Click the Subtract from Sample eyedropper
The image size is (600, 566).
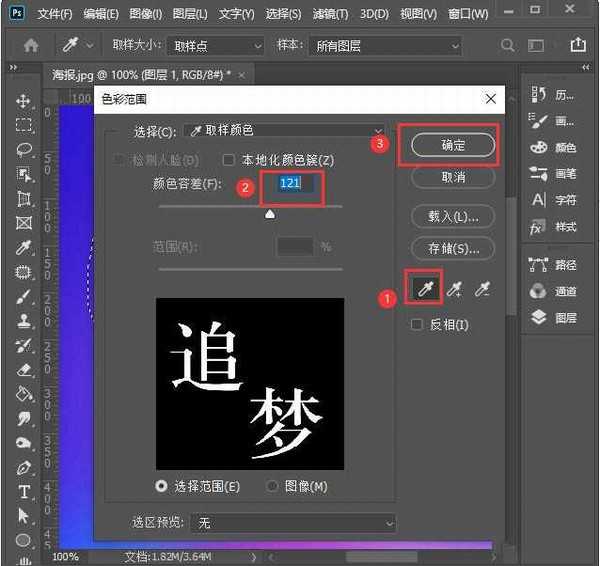483,289
